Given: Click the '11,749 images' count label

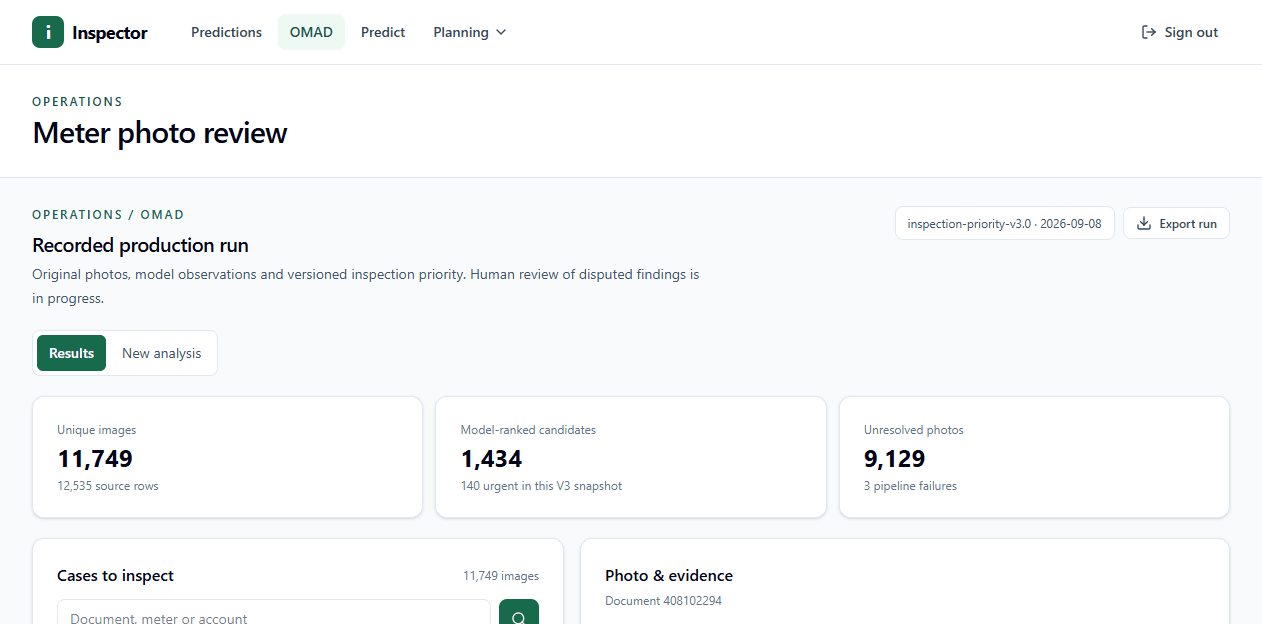Looking at the screenshot, I should [x=501, y=576].
